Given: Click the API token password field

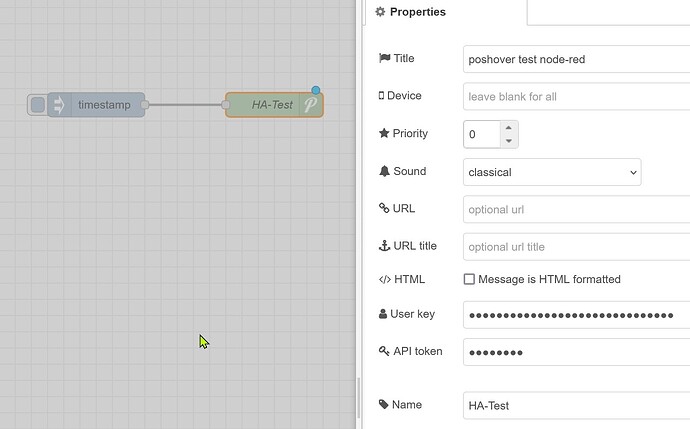Looking at the screenshot, I should click(576, 352).
